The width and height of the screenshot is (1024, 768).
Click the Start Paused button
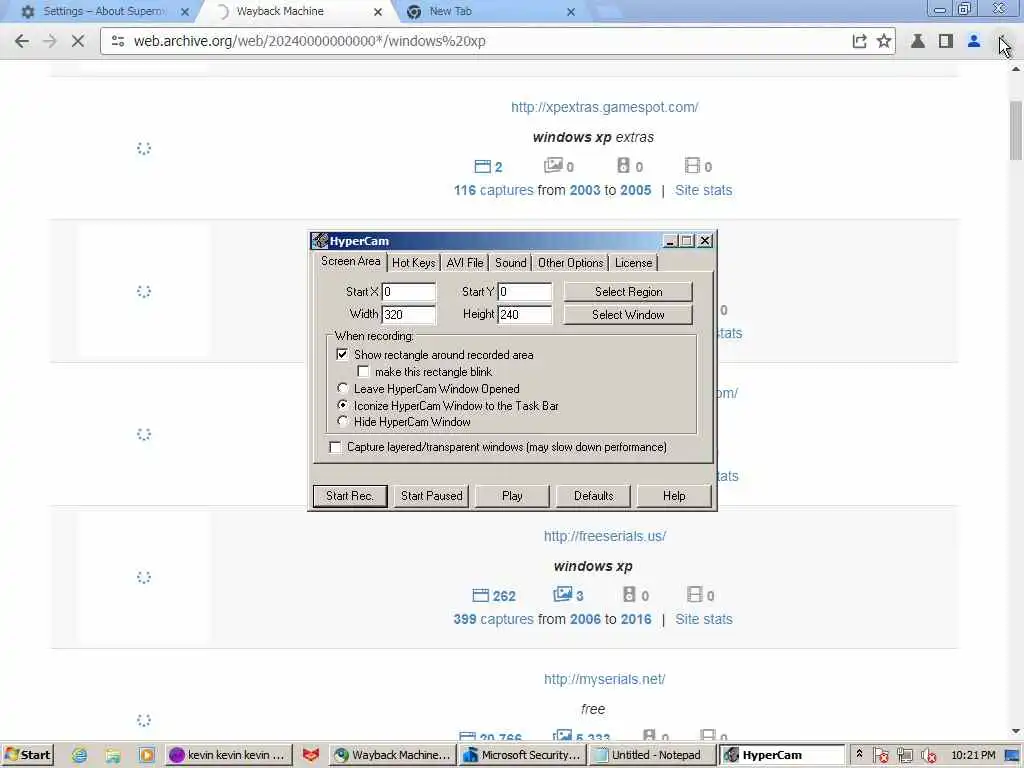[x=431, y=496]
